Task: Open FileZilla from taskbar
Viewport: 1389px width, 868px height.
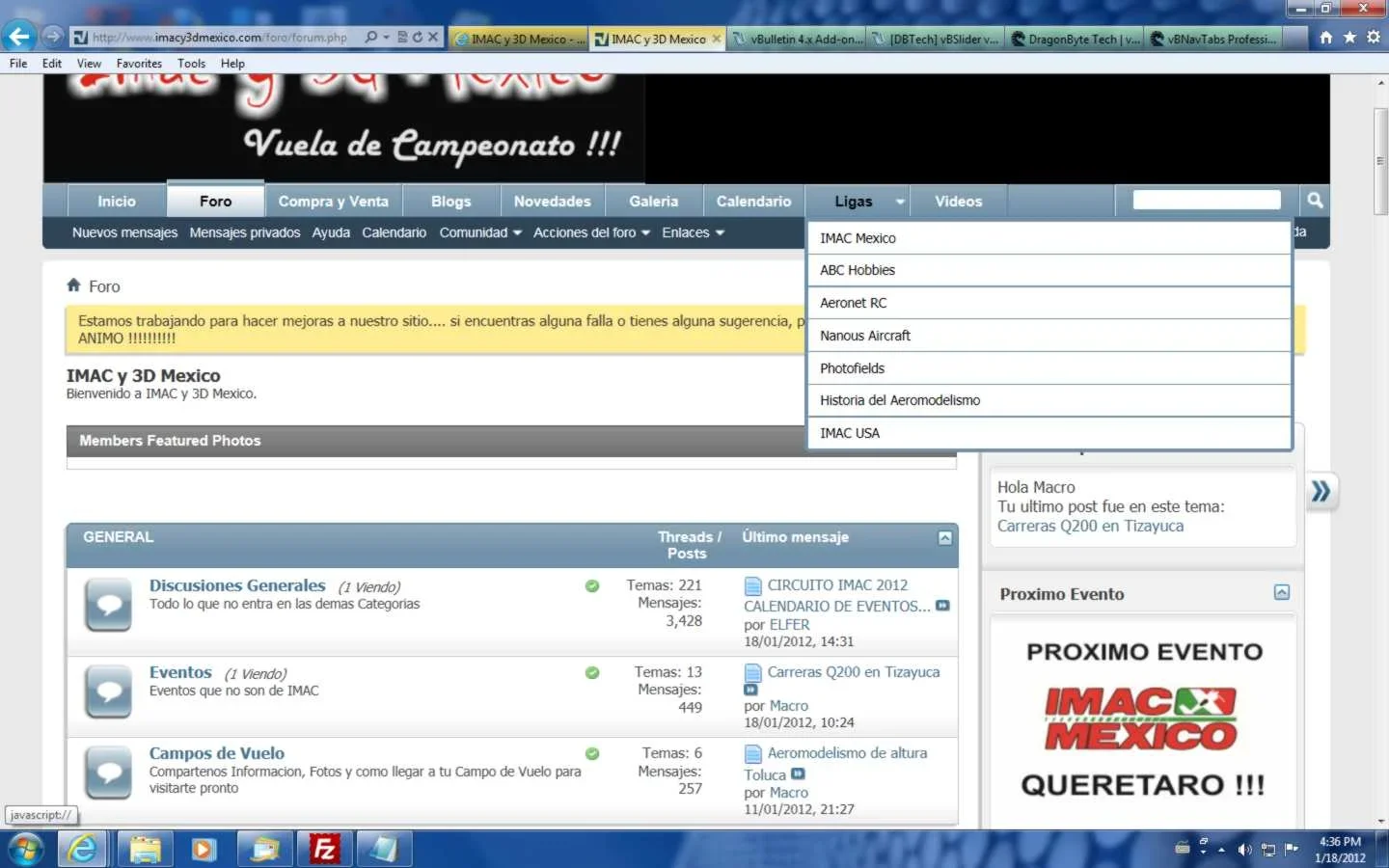Action: point(324,849)
